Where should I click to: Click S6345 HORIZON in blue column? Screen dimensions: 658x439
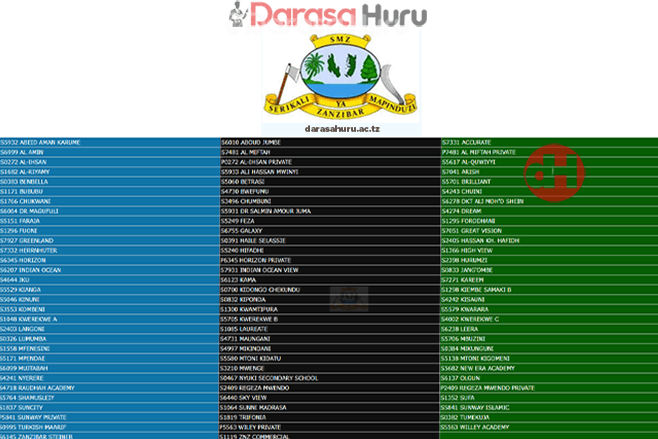[x=23, y=260]
